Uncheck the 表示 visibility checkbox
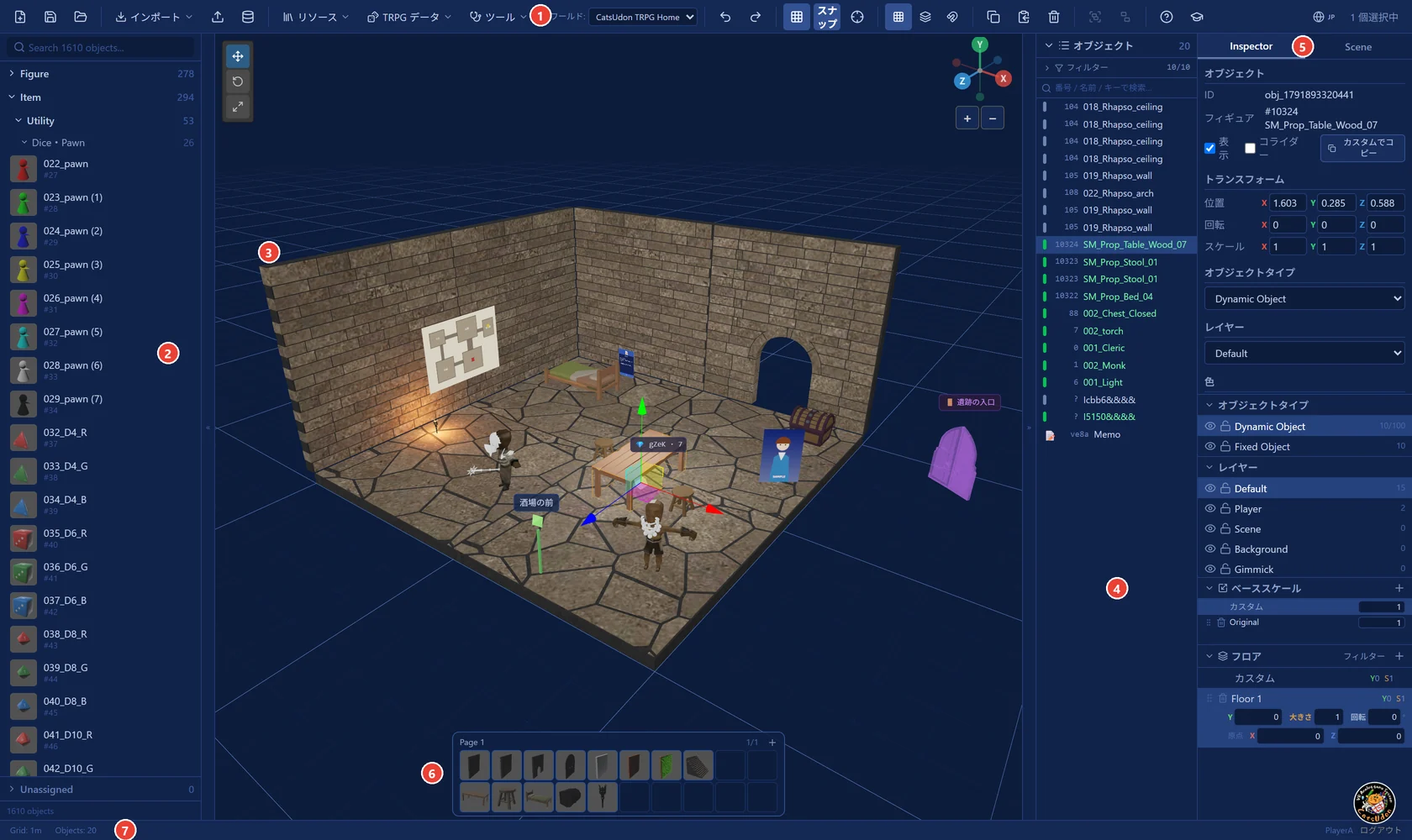This screenshot has width=1412, height=840. [x=1210, y=148]
